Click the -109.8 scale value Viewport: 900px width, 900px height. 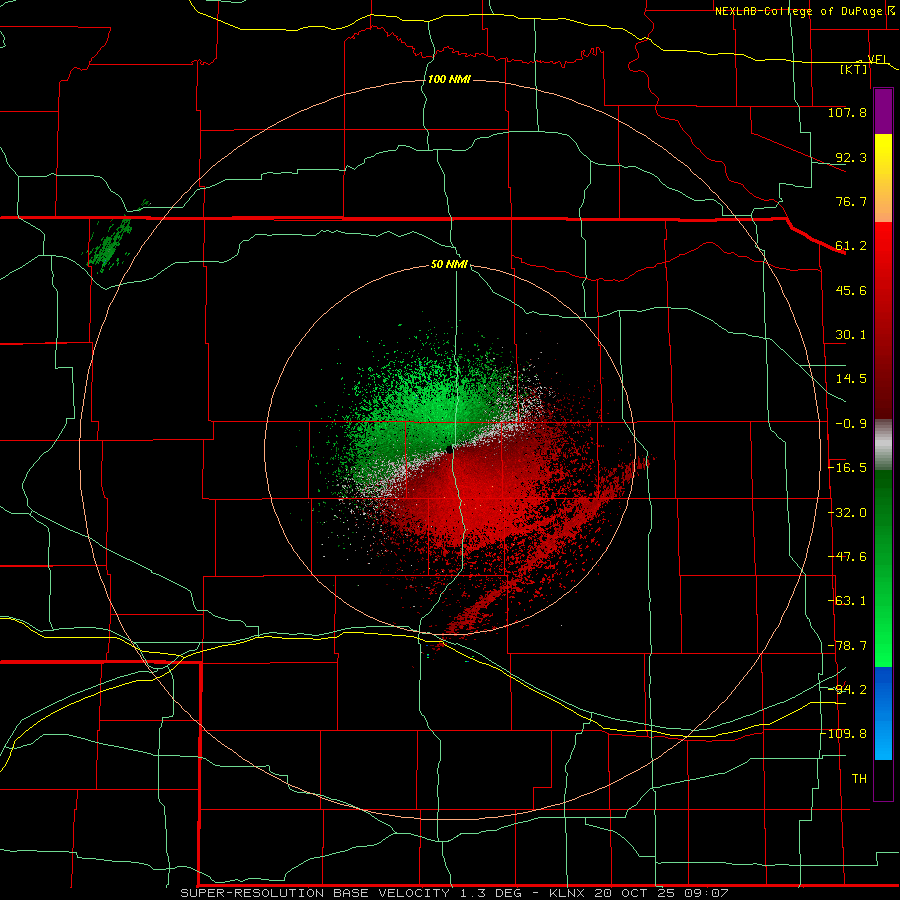coord(844,734)
